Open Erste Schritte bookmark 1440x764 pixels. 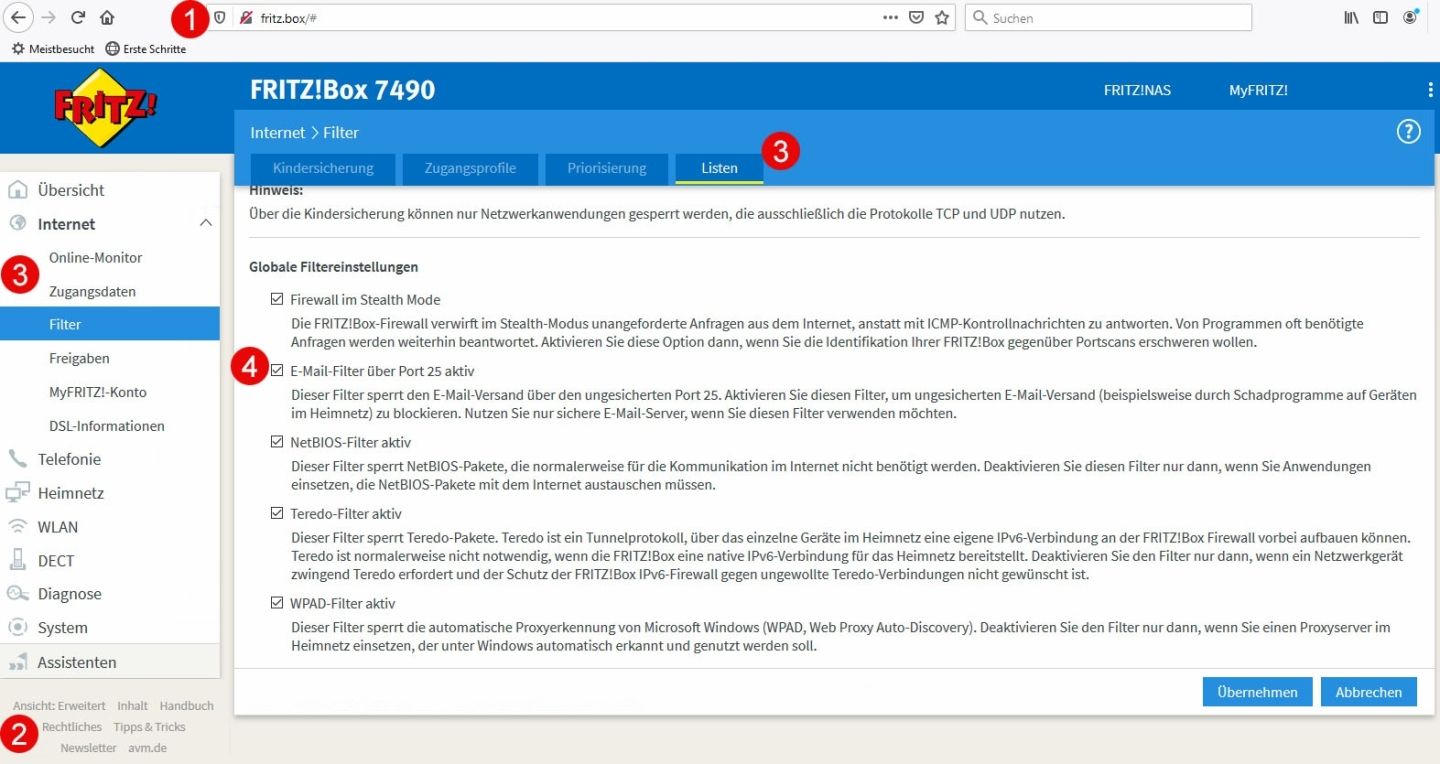[146, 49]
